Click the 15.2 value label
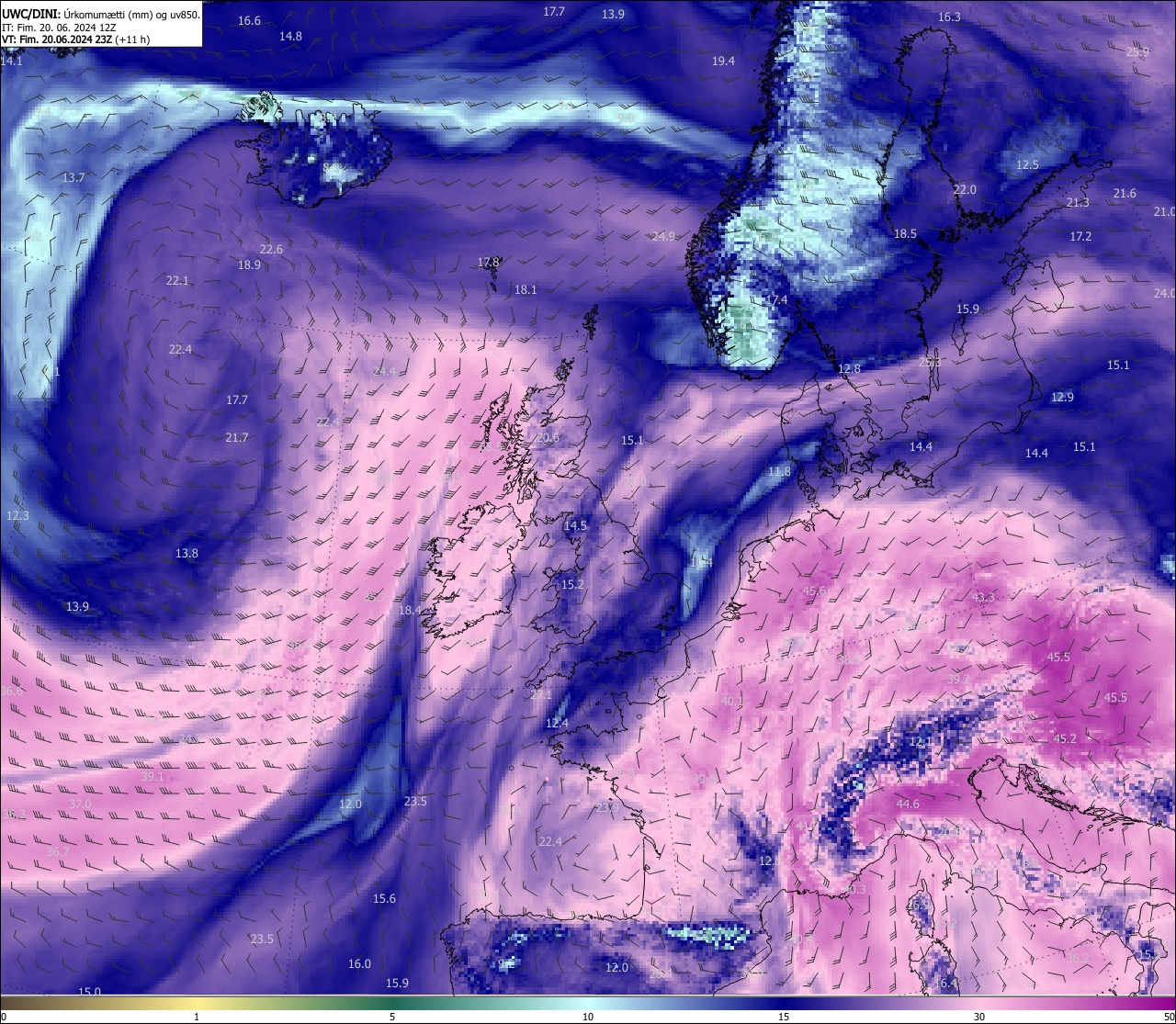The height and width of the screenshot is (1024, 1176). (x=572, y=584)
